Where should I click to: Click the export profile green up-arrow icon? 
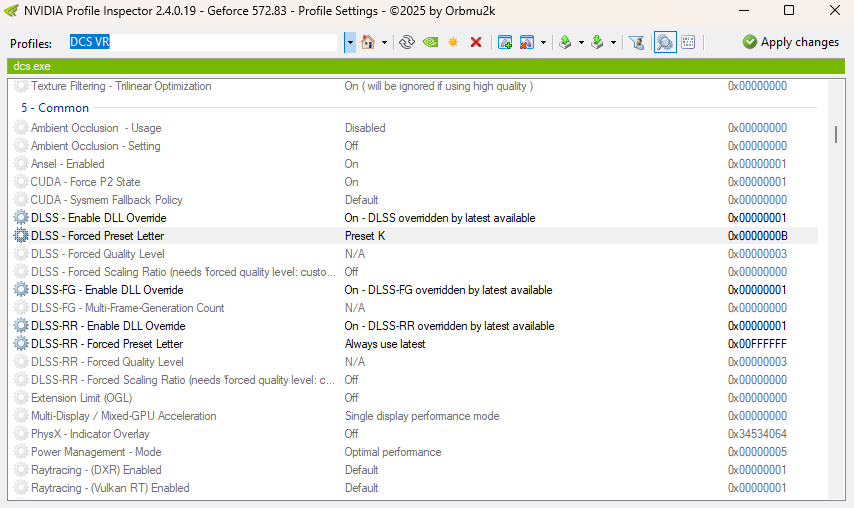point(565,42)
